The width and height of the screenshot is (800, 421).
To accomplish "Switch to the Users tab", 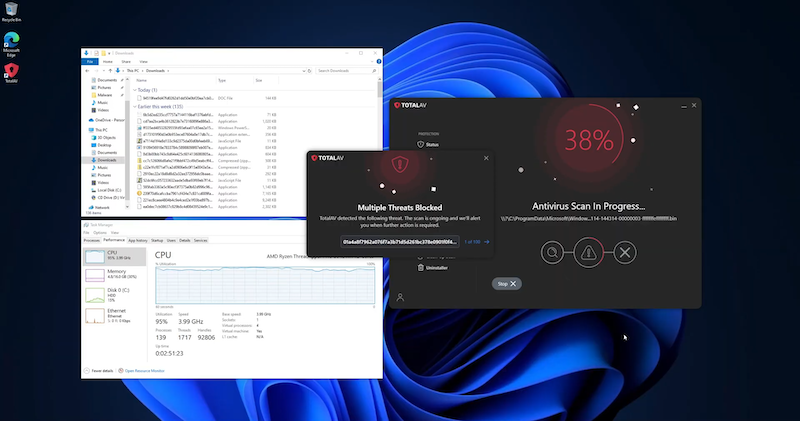I will [171, 240].
